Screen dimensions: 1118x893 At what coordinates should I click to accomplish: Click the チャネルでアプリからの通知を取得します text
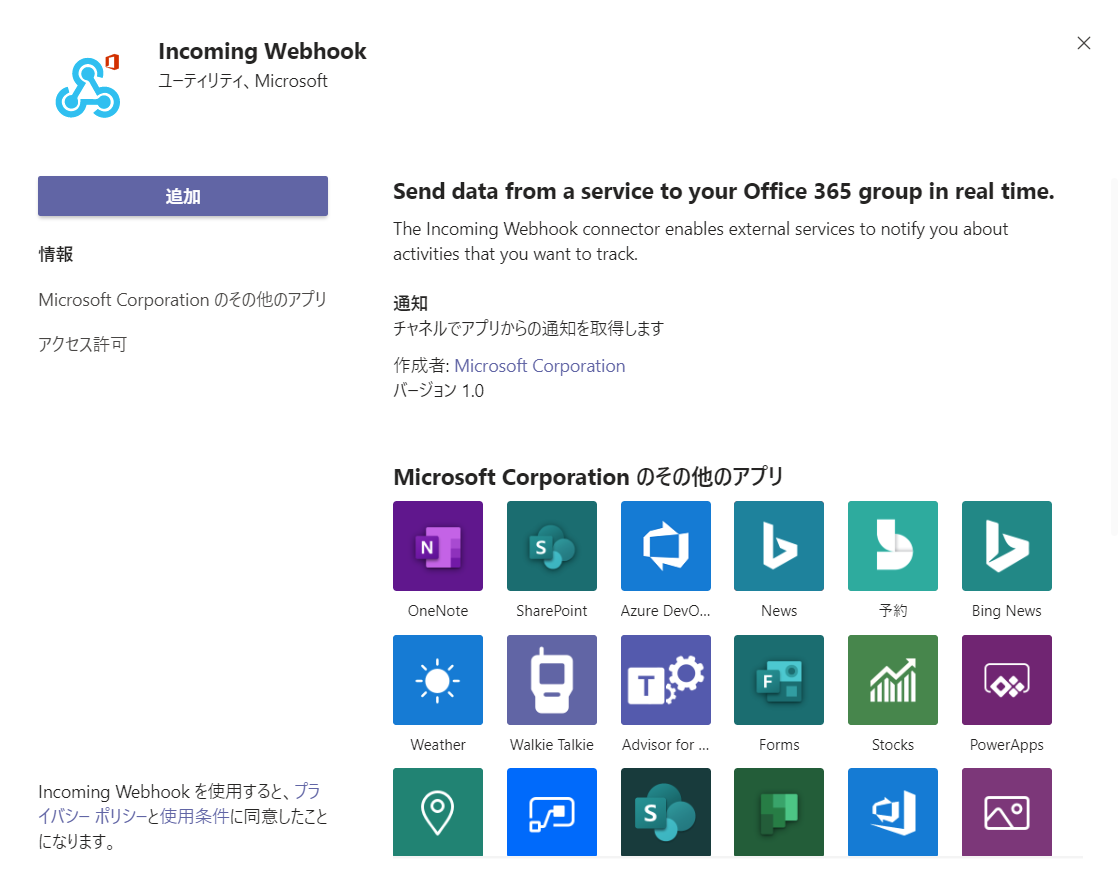pyautogui.click(x=528, y=328)
